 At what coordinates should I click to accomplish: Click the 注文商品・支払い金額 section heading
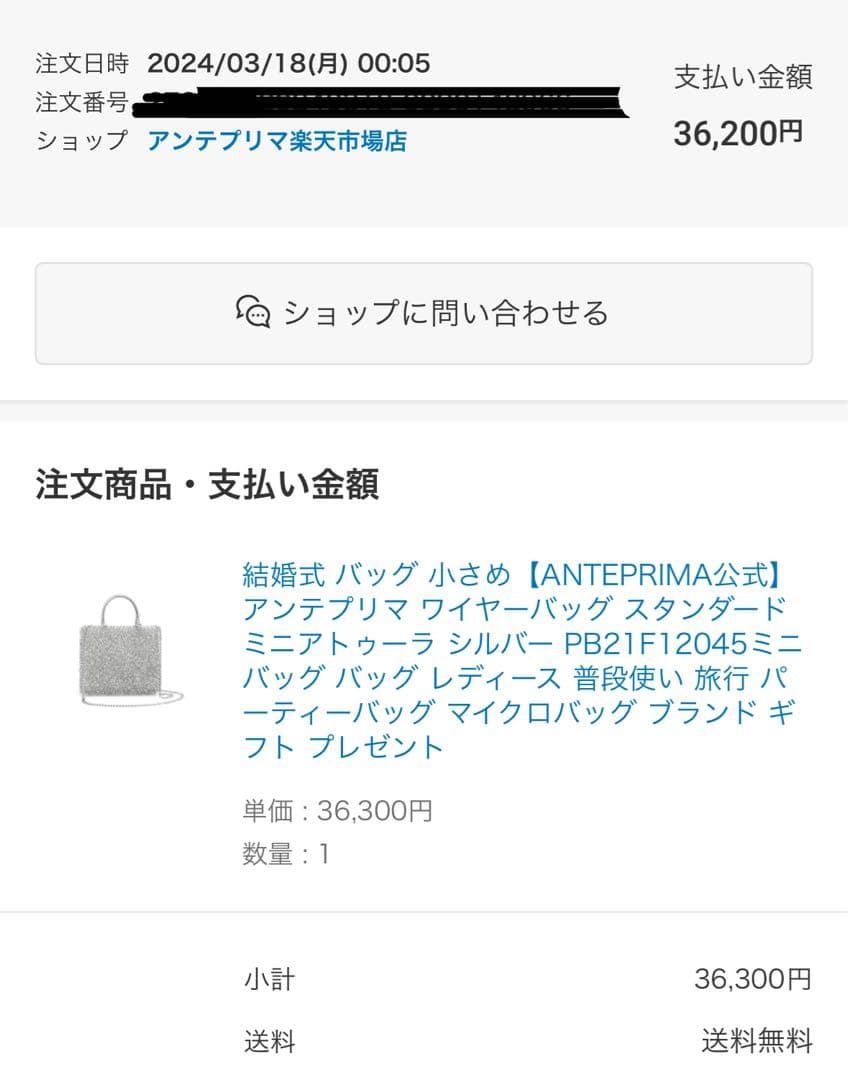coord(207,485)
